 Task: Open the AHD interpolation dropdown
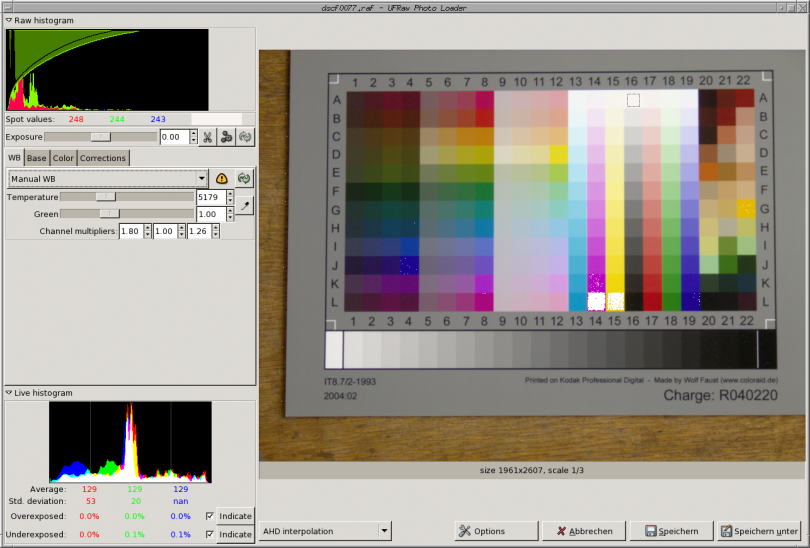[325, 531]
